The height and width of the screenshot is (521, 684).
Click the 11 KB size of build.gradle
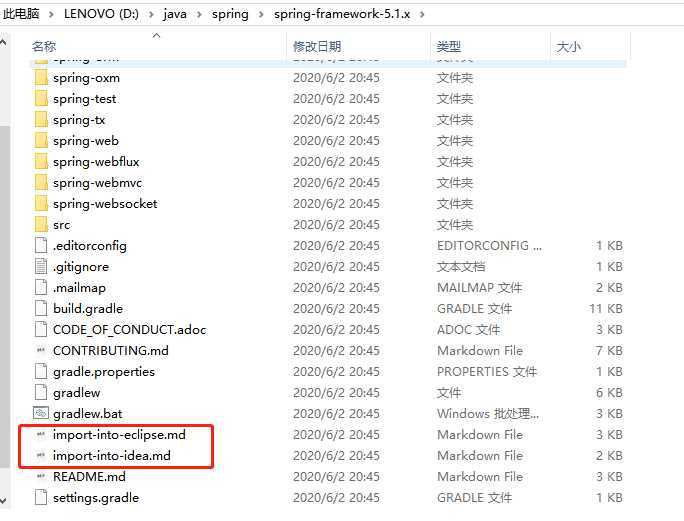605,308
